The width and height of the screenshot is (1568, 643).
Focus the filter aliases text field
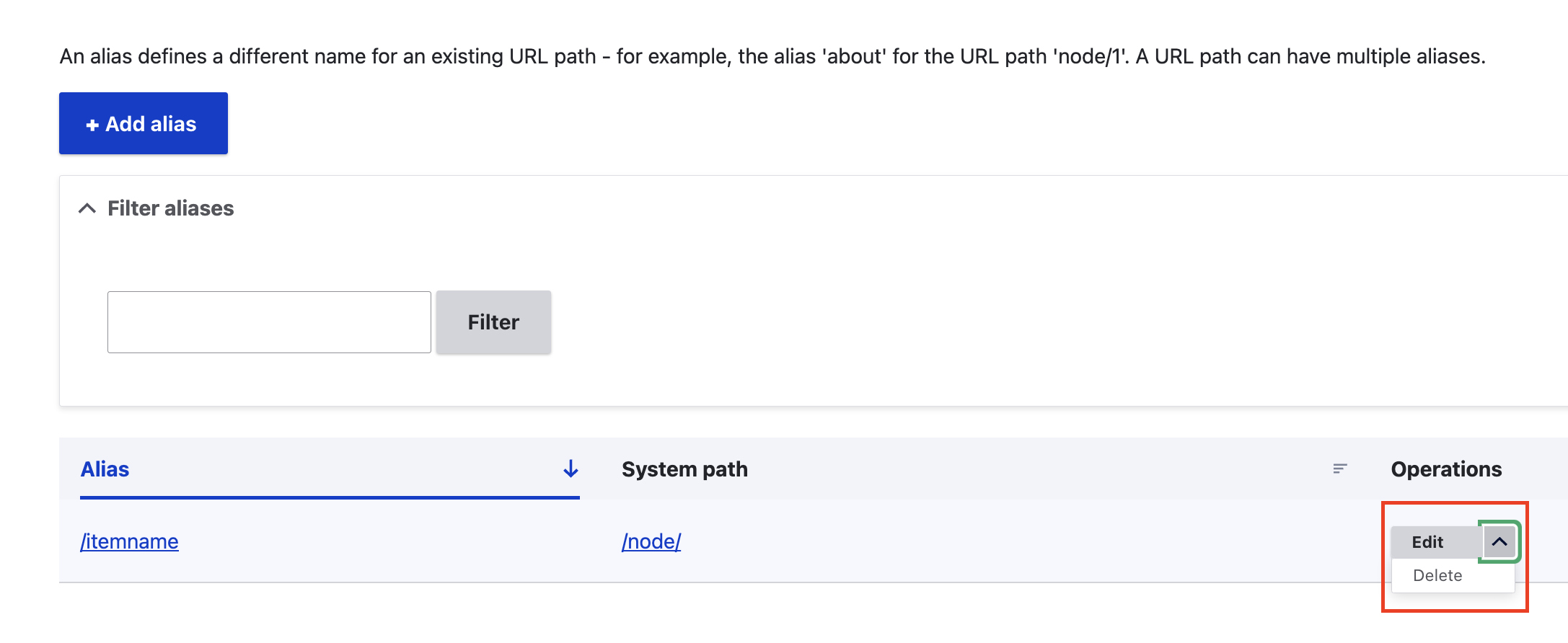[269, 322]
